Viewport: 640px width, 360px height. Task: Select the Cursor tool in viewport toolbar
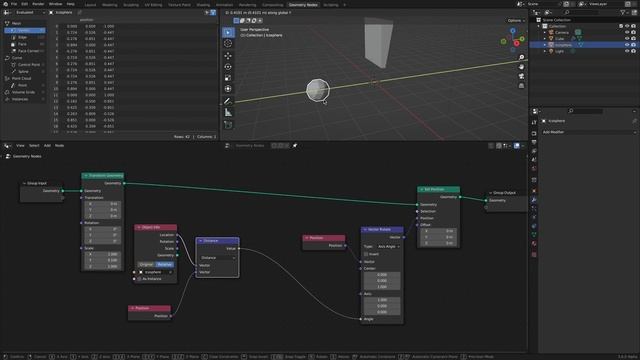pos(228,43)
